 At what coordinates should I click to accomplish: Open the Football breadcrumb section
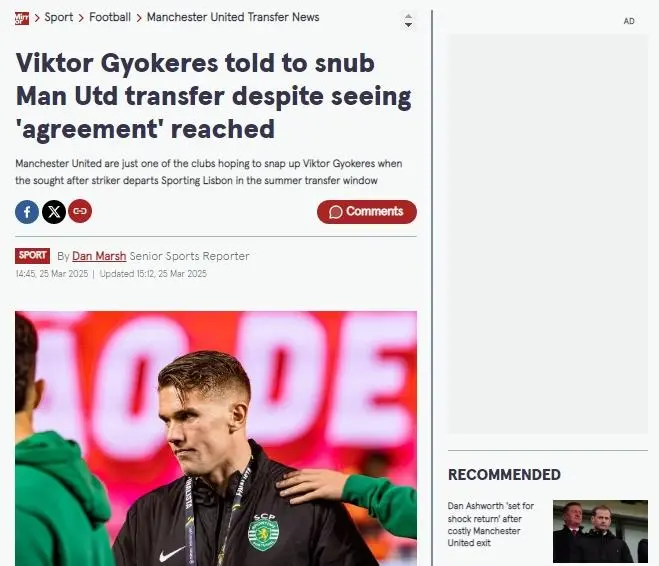[110, 17]
